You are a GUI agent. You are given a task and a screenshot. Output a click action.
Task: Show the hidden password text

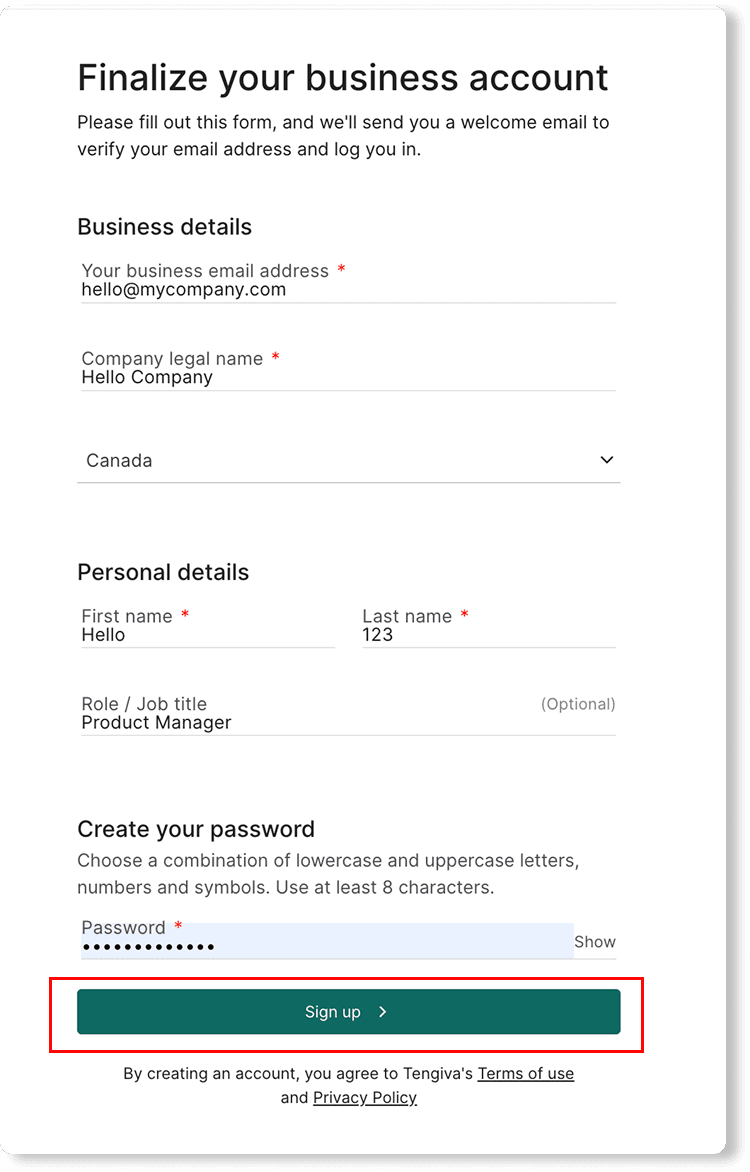pyautogui.click(x=595, y=942)
